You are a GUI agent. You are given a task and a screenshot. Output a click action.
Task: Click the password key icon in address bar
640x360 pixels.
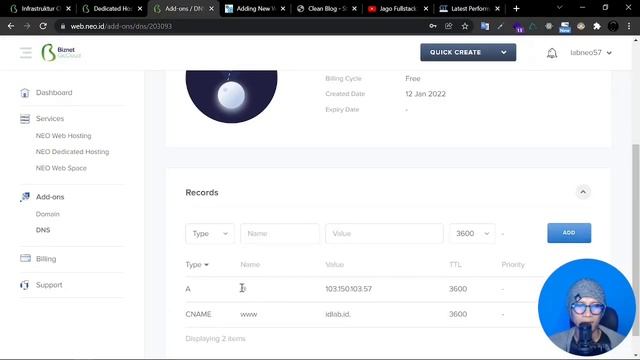point(433,26)
